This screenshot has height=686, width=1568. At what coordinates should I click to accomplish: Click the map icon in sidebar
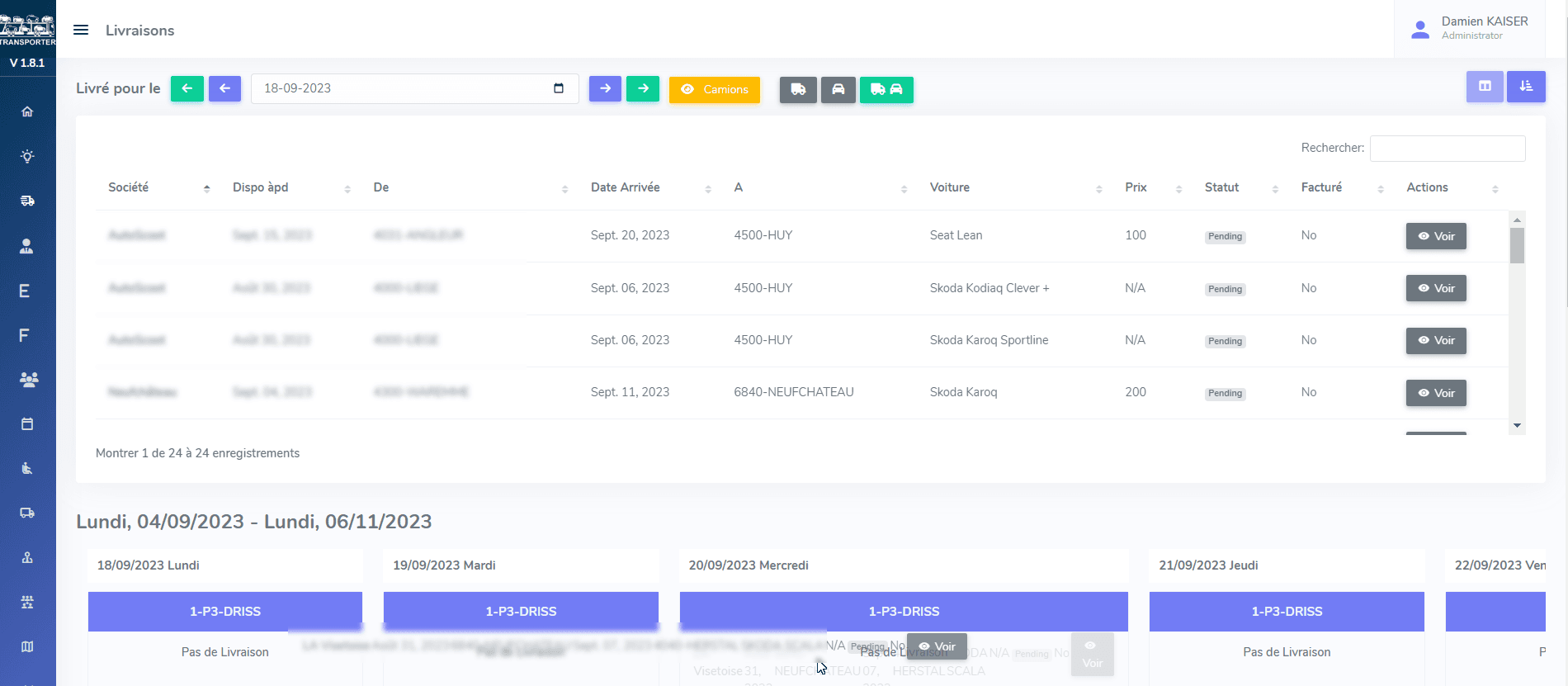click(27, 646)
